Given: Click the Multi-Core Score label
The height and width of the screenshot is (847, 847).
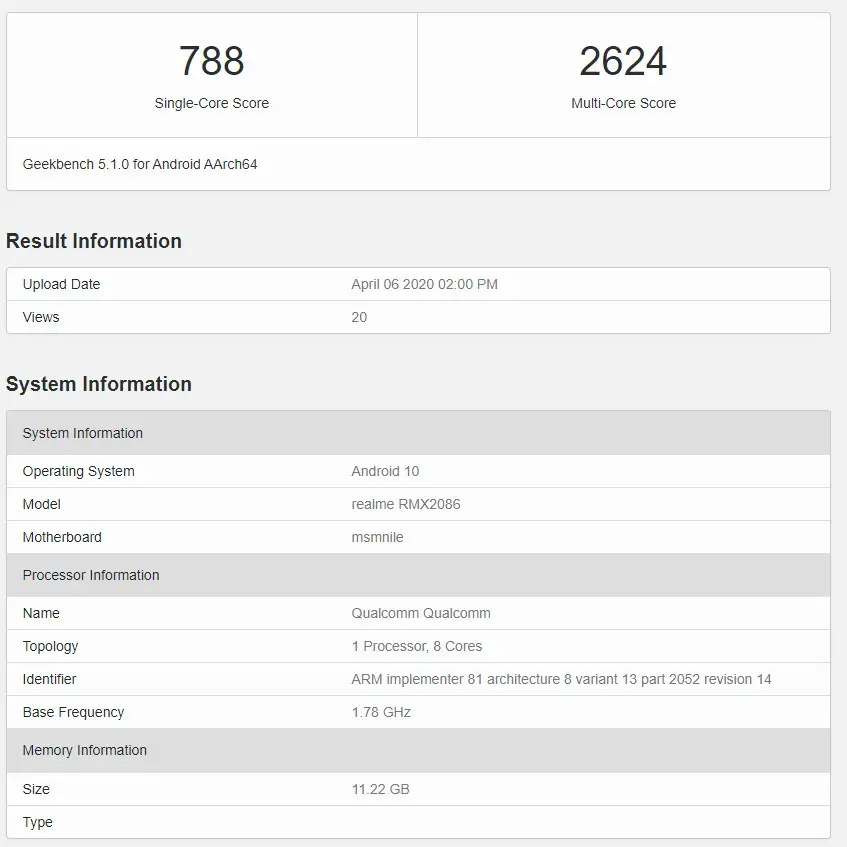Looking at the screenshot, I should (x=623, y=103).
